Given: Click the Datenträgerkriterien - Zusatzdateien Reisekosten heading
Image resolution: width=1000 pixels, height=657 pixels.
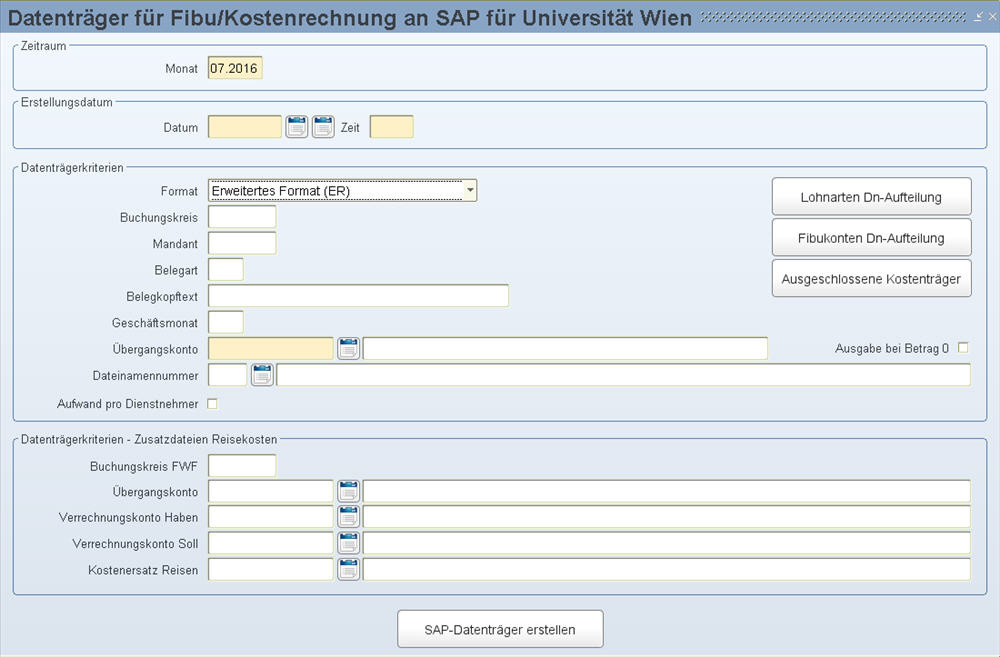Looking at the screenshot, I should tap(149, 439).
